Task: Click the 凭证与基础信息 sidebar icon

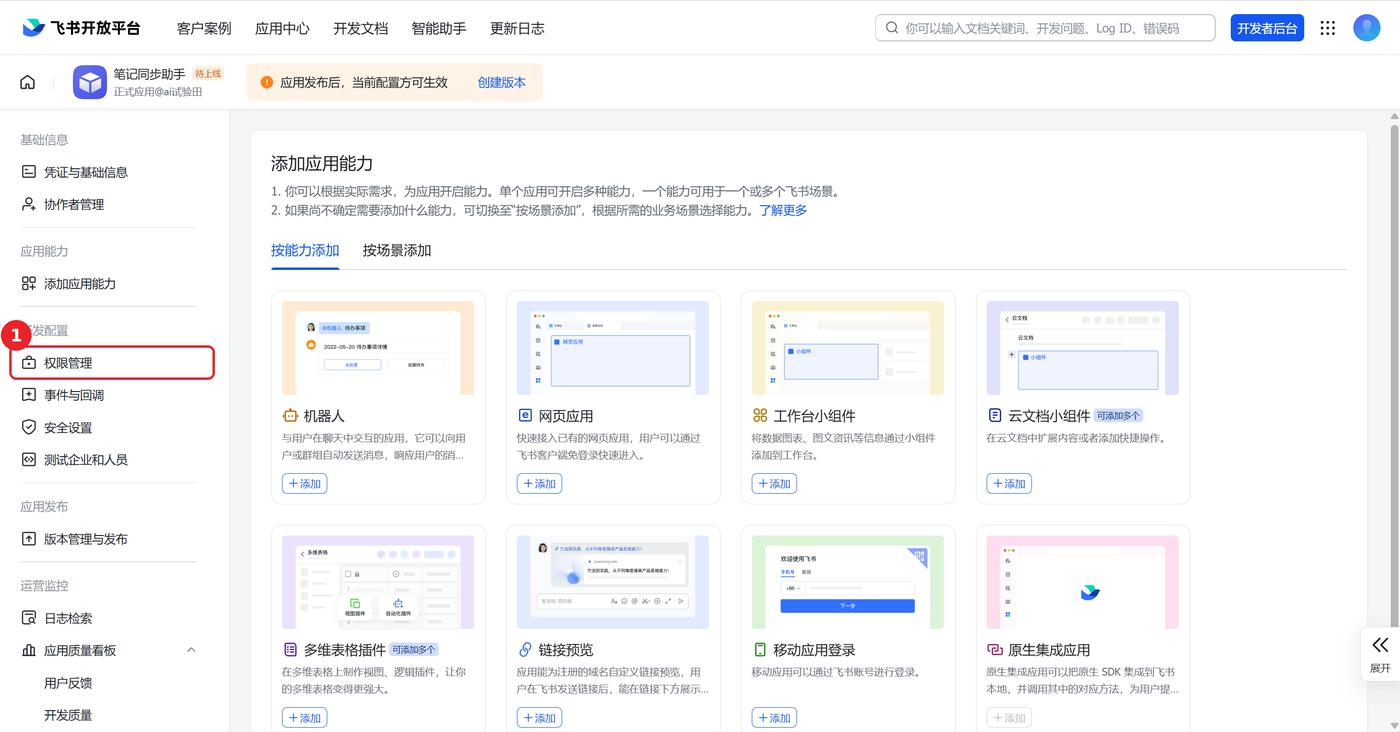Action: tap(29, 172)
